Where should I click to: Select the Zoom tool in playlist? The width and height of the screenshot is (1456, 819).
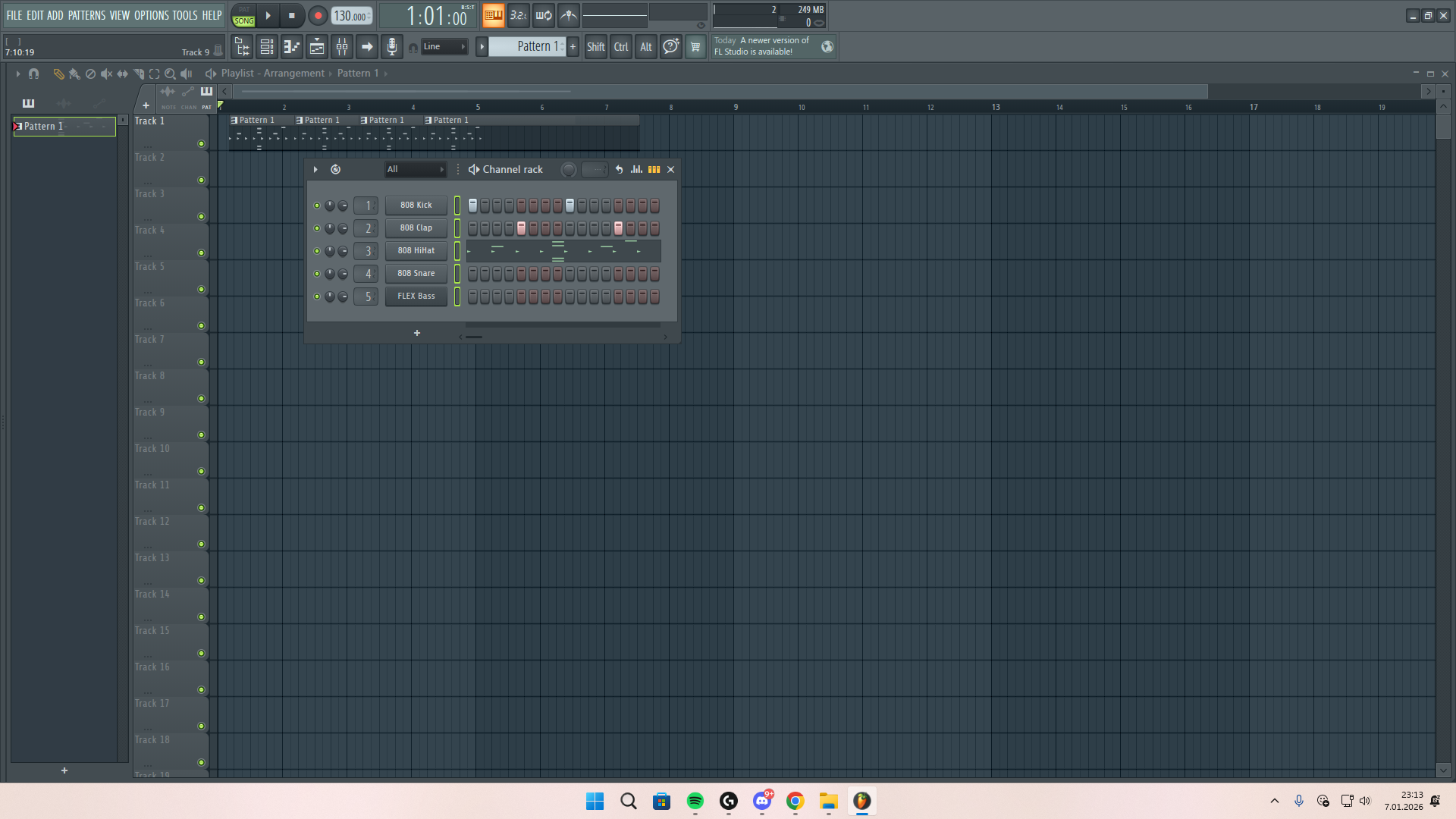171,74
